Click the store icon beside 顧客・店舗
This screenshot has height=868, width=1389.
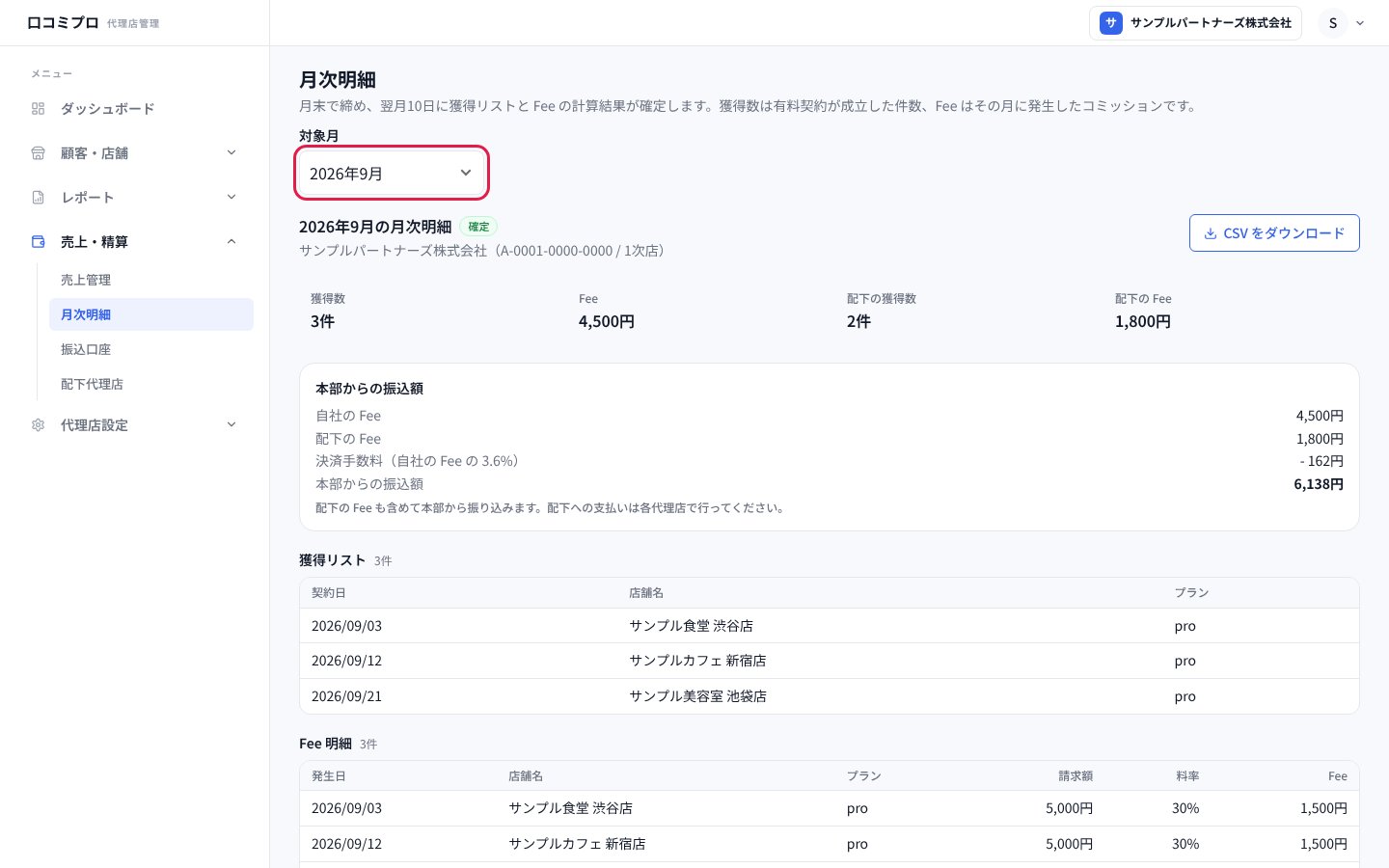pyautogui.click(x=39, y=153)
